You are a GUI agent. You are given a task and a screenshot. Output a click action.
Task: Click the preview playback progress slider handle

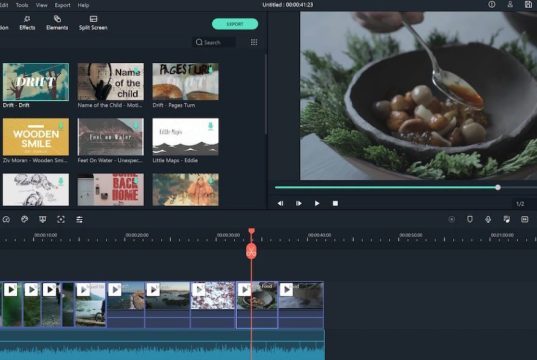point(498,187)
